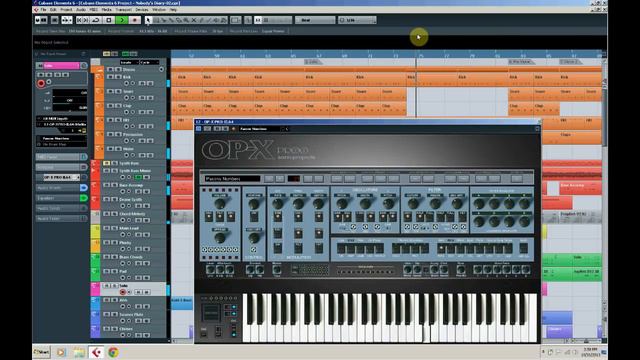Select the Color tool
The image size is (640, 360).
223,20
